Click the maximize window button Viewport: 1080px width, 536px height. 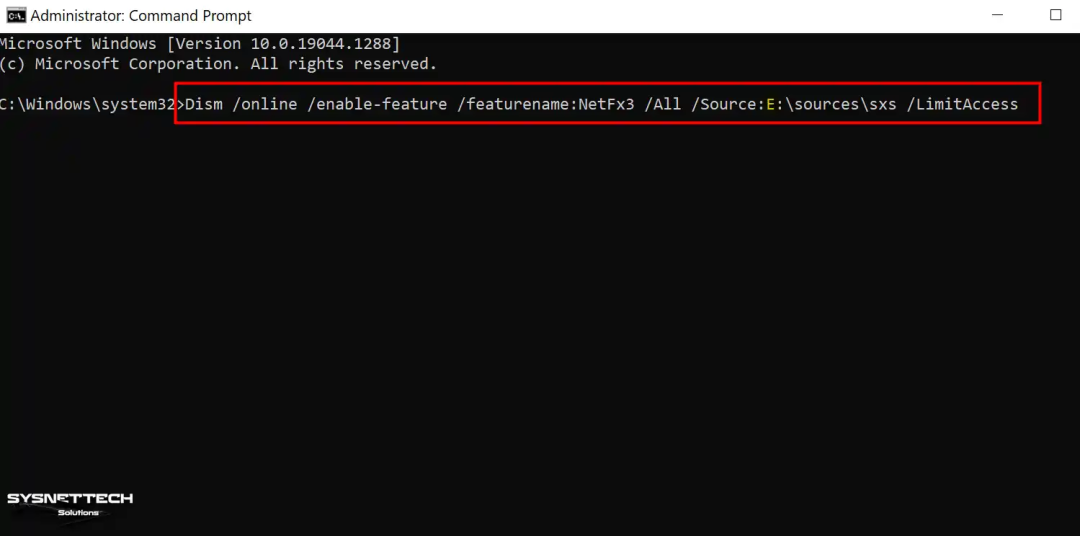coord(1055,15)
